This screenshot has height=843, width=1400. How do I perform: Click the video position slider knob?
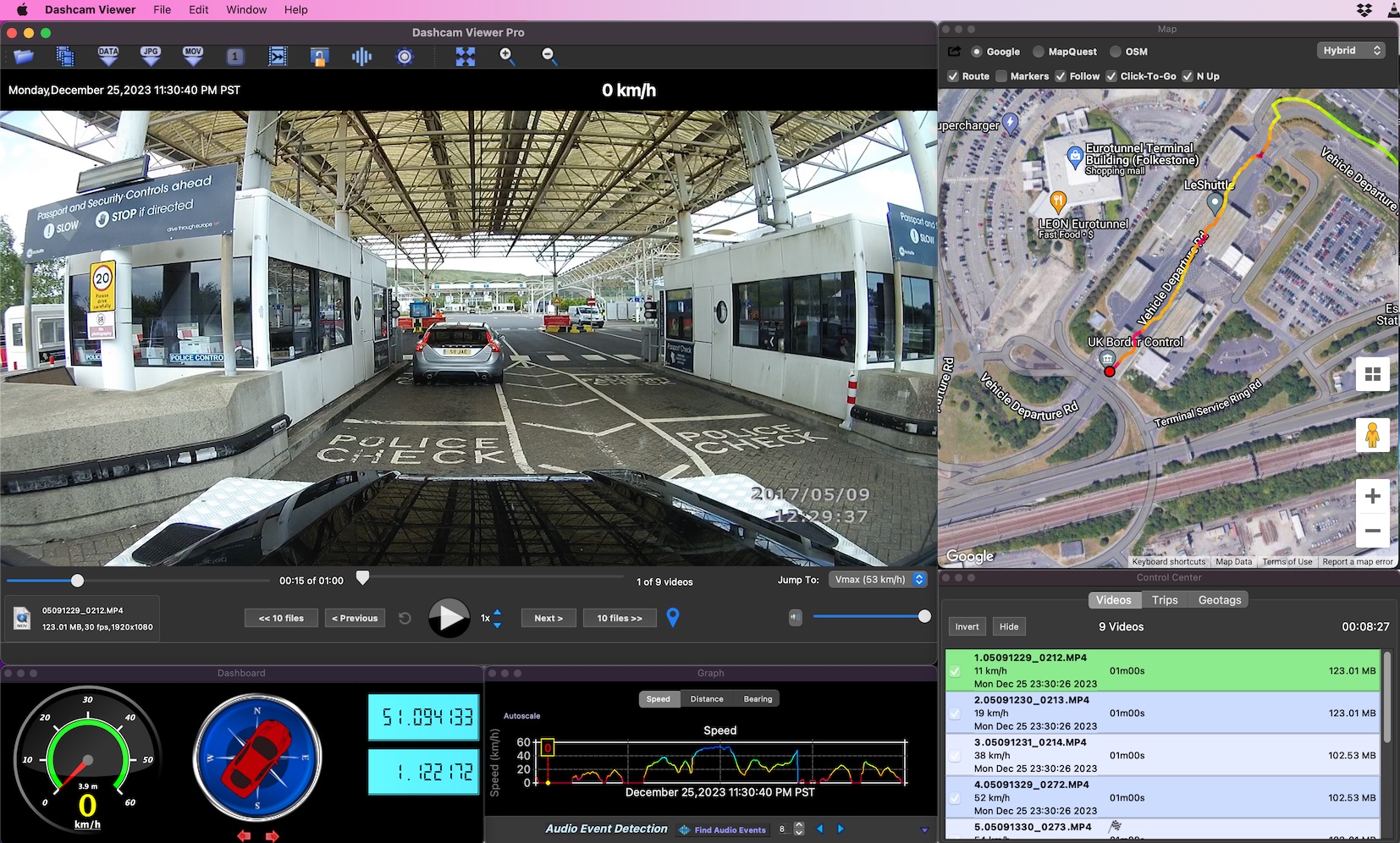click(x=77, y=581)
